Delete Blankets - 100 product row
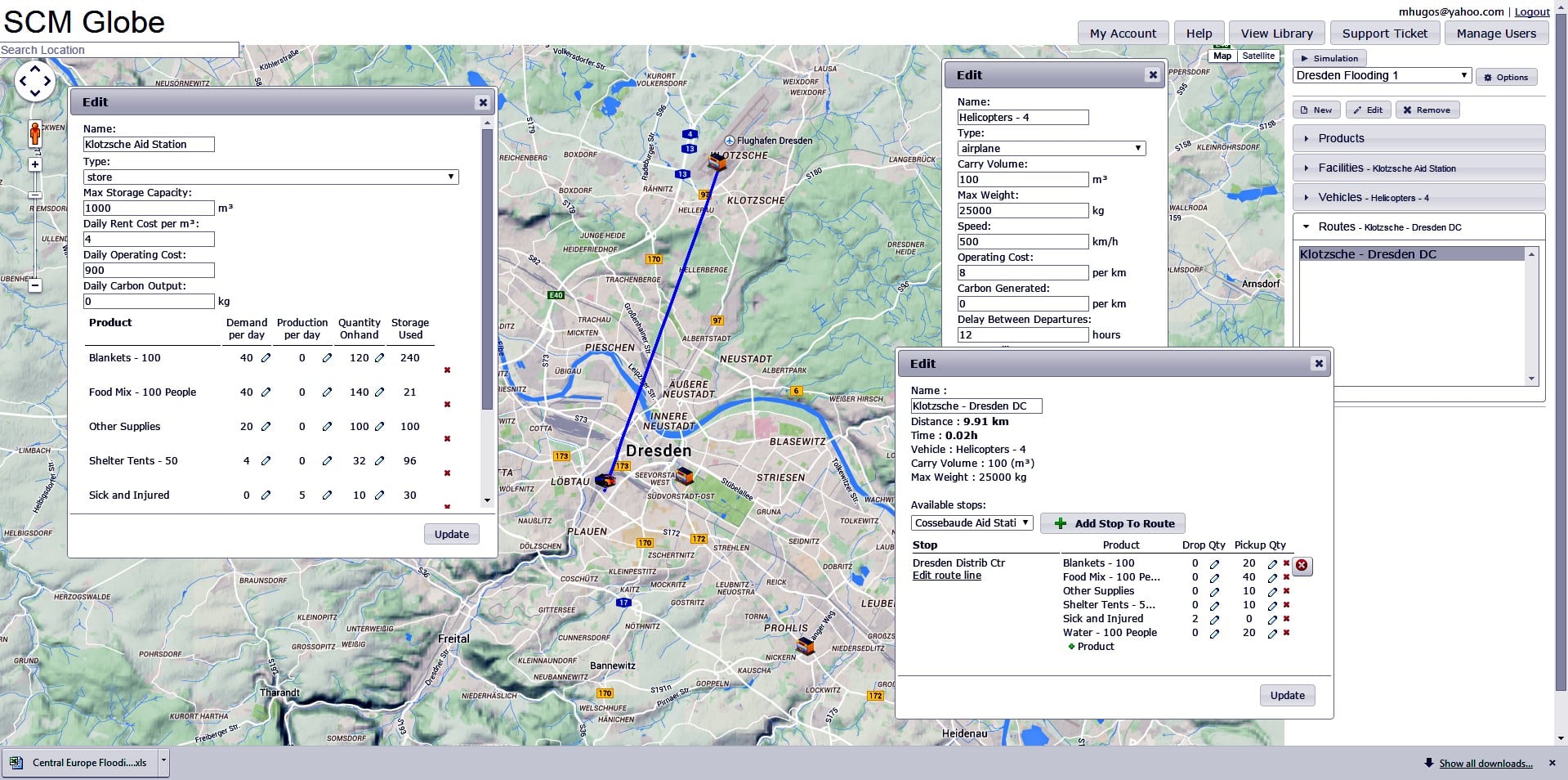1568x780 pixels. (447, 370)
